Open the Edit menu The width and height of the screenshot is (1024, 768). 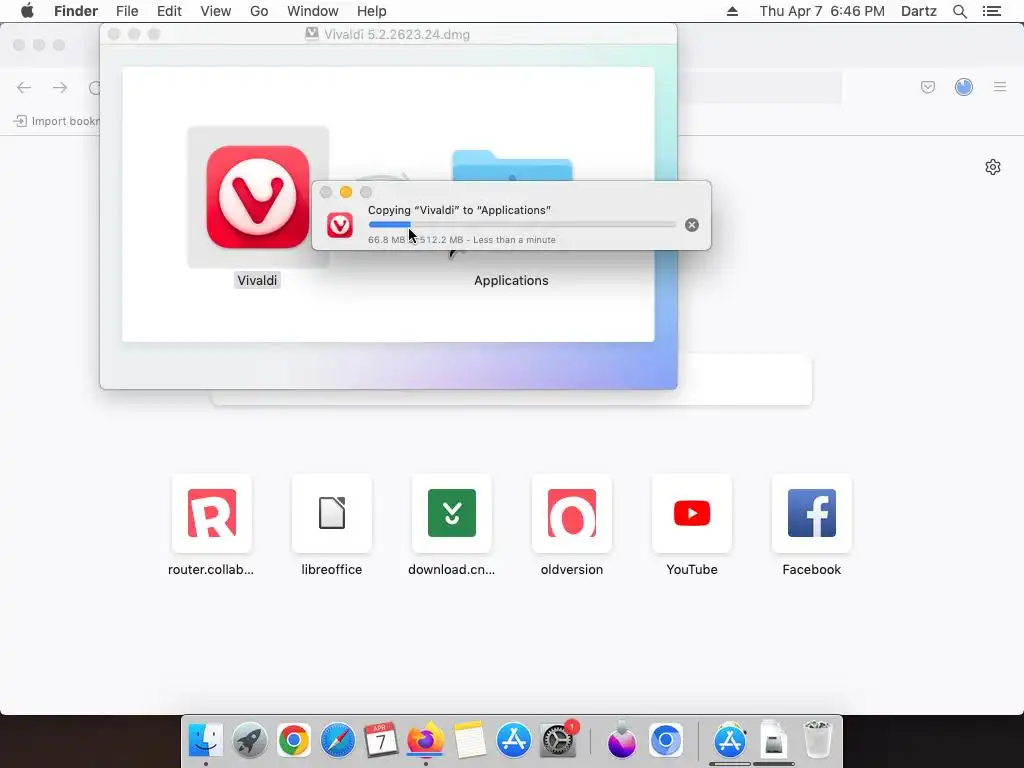[169, 11]
